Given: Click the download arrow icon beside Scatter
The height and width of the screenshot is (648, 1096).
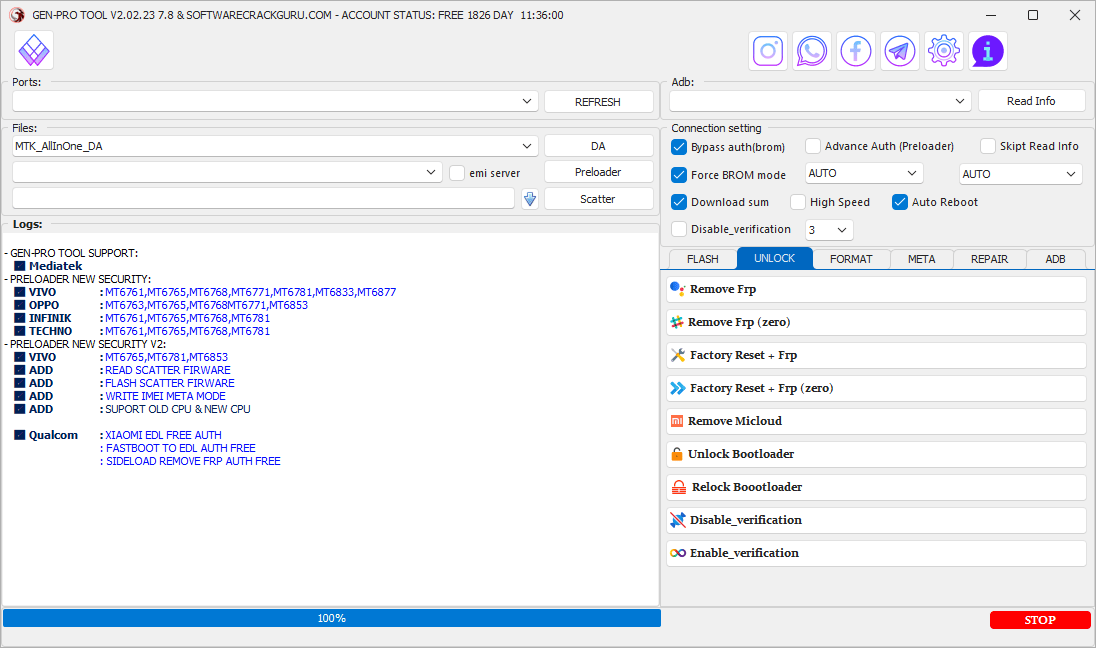Looking at the screenshot, I should click(x=530, y=199).
